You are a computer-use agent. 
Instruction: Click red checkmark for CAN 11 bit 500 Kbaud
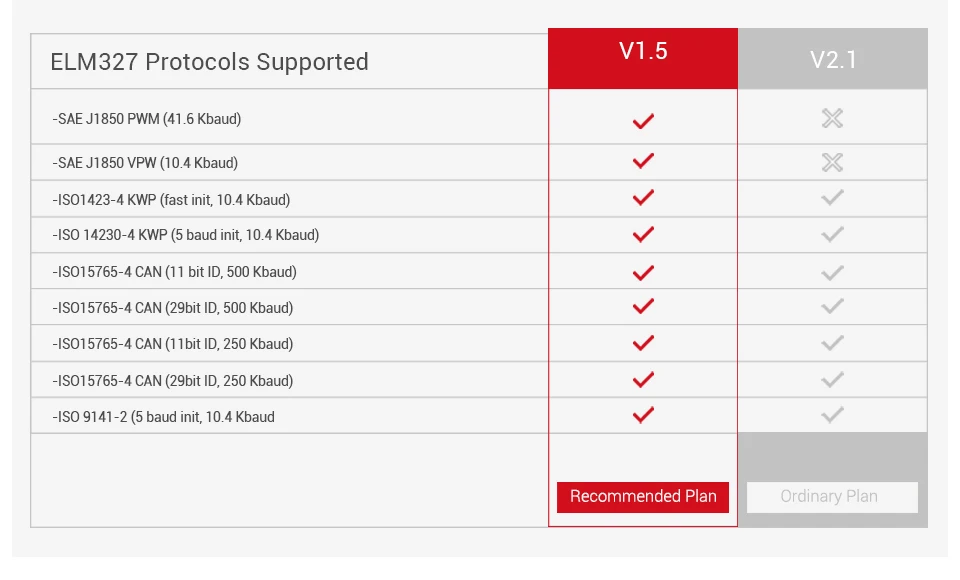click(x=643, y=273)
